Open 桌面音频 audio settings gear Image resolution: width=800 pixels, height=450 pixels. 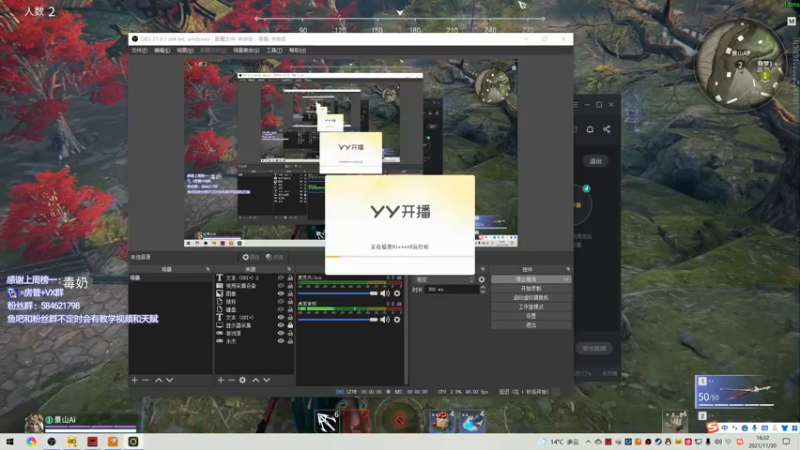(x=397, y=320)
